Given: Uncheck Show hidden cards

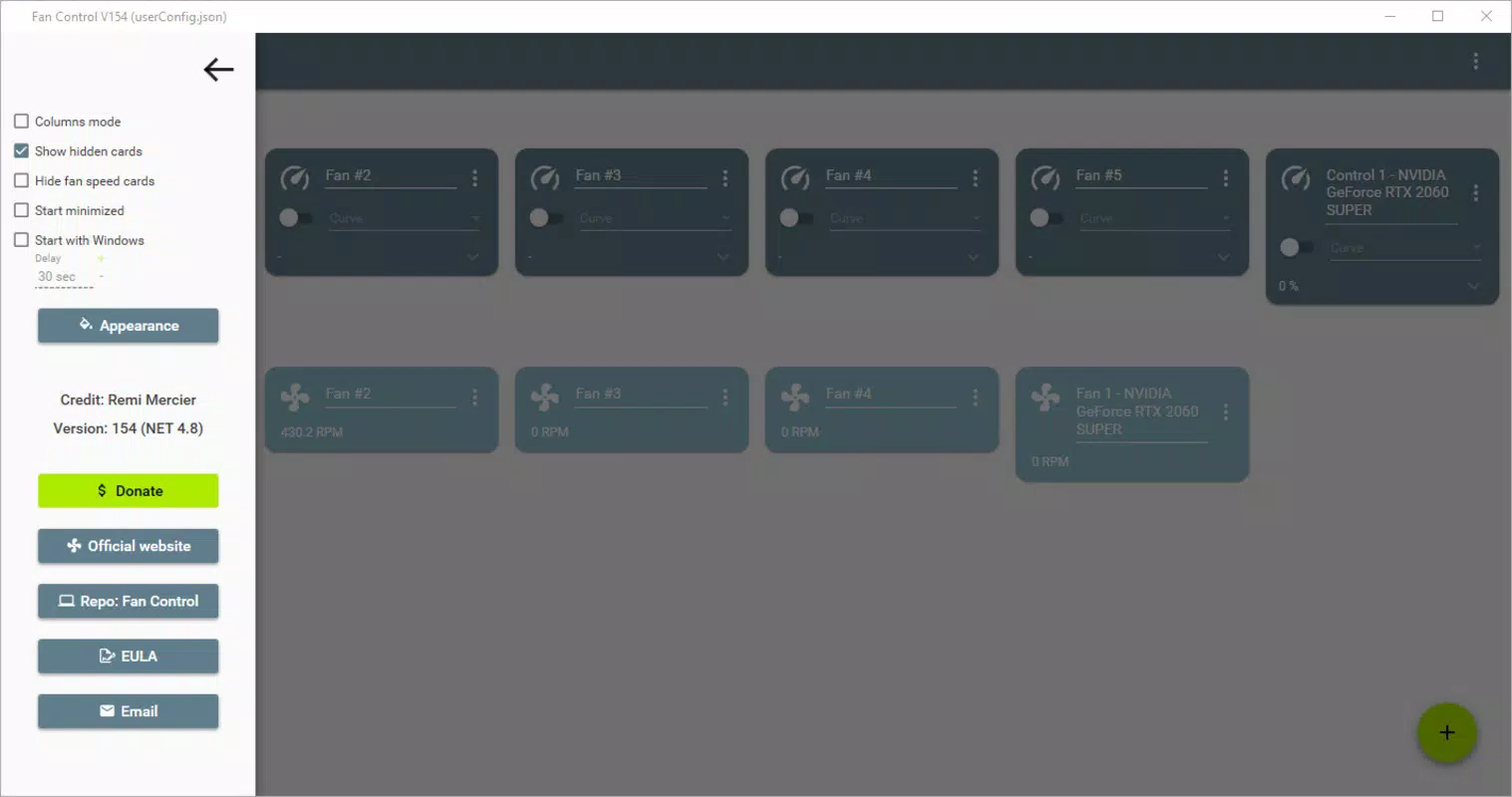Looking at the screenshot, I should click(21, 151).
